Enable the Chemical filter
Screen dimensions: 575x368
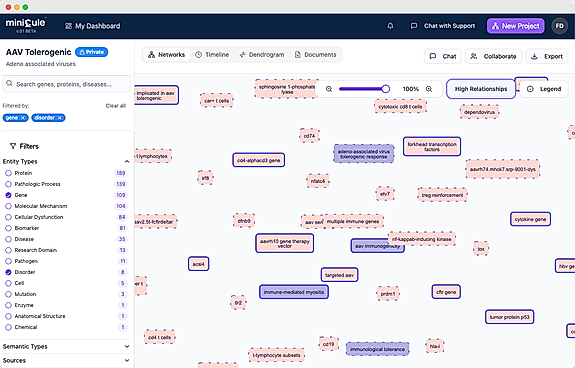coord(8,327)
